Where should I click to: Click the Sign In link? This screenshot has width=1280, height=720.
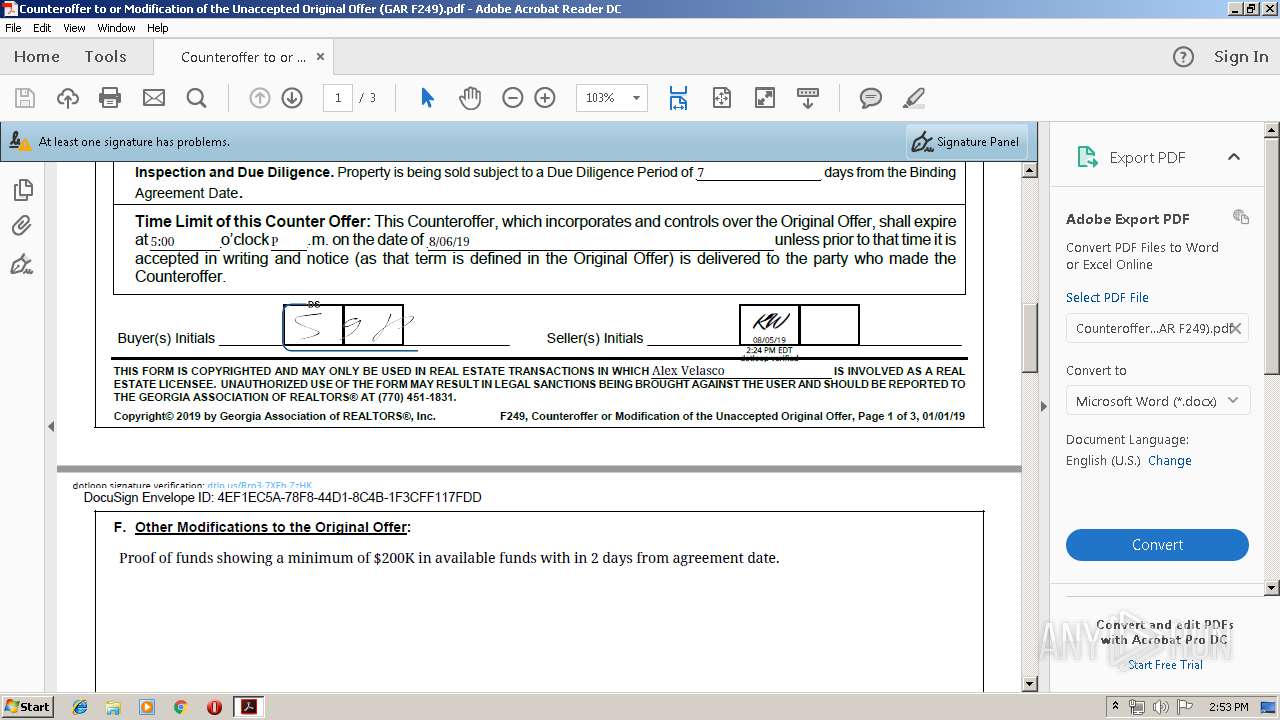[1241, 57]
